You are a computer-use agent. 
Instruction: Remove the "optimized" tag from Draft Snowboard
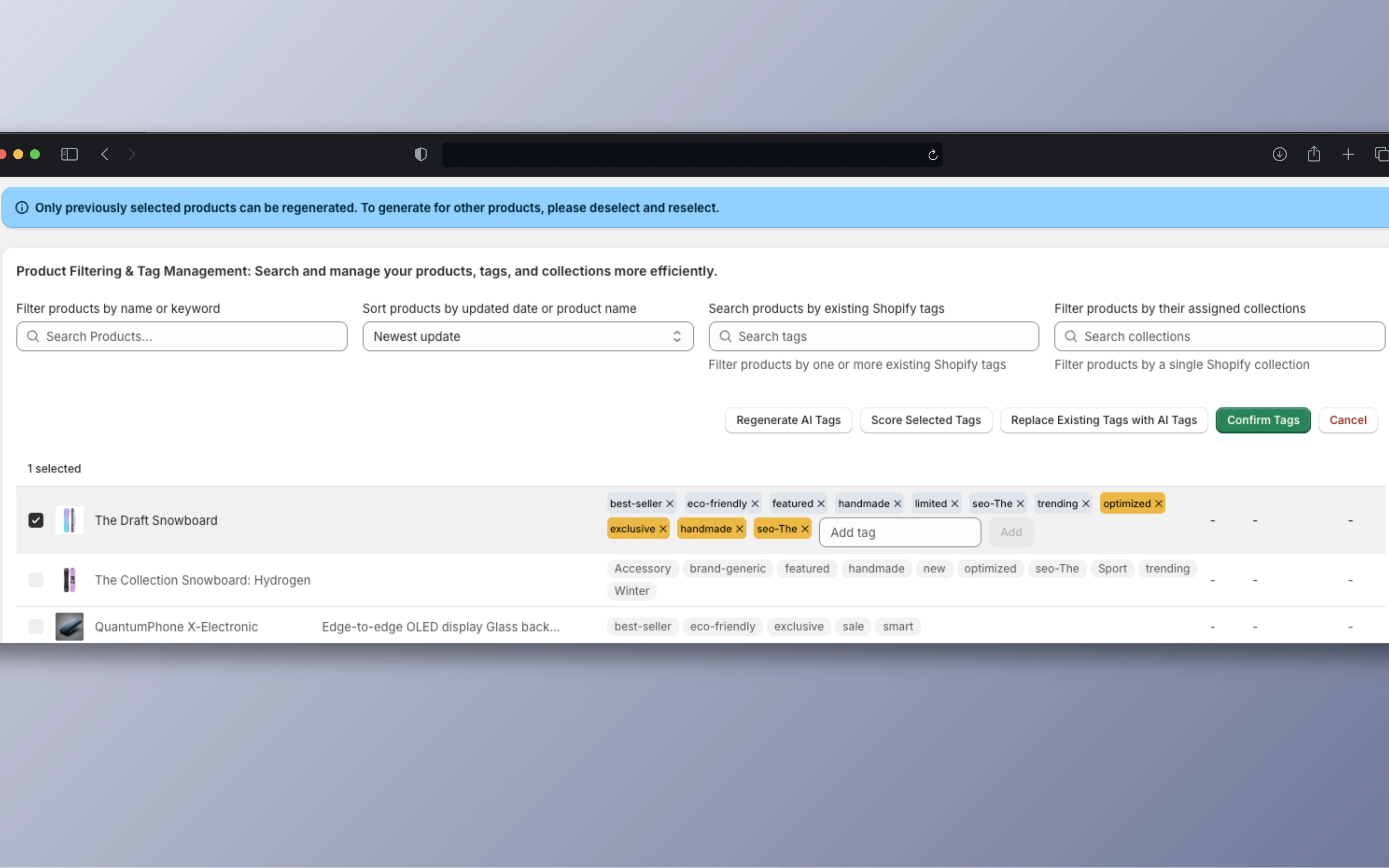(1159, 503)
